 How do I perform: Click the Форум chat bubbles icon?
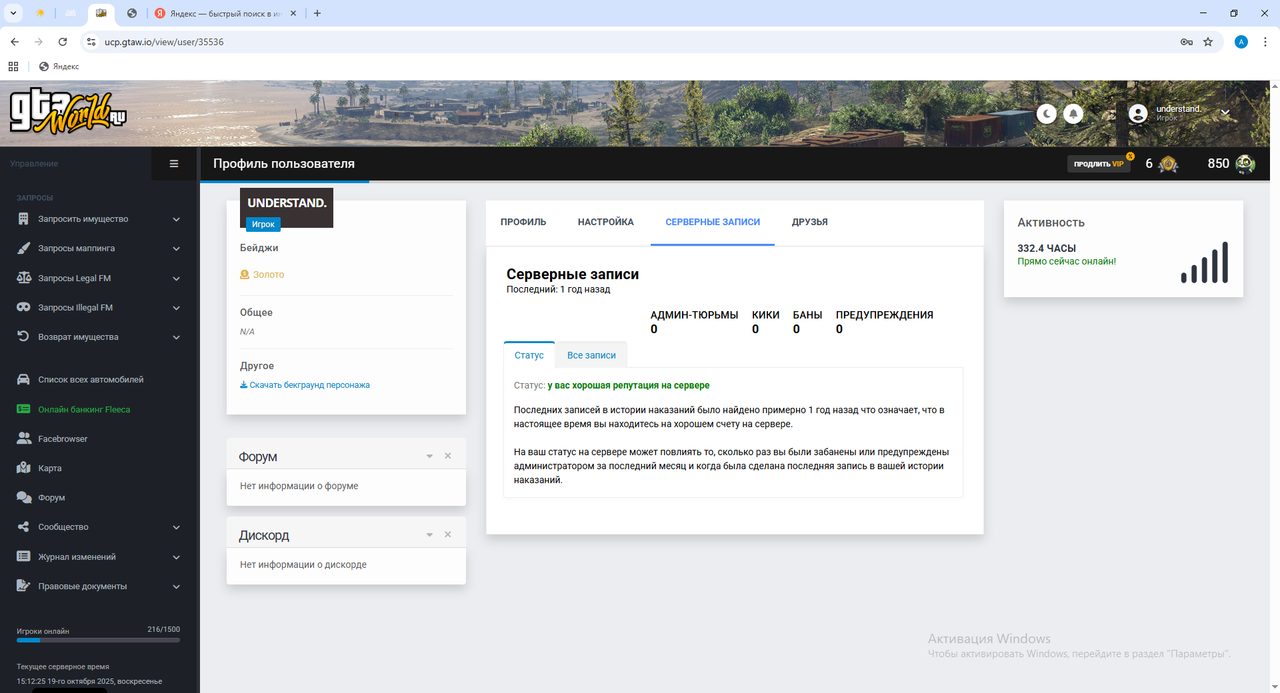pyautogui.click(x=24, y=497)
